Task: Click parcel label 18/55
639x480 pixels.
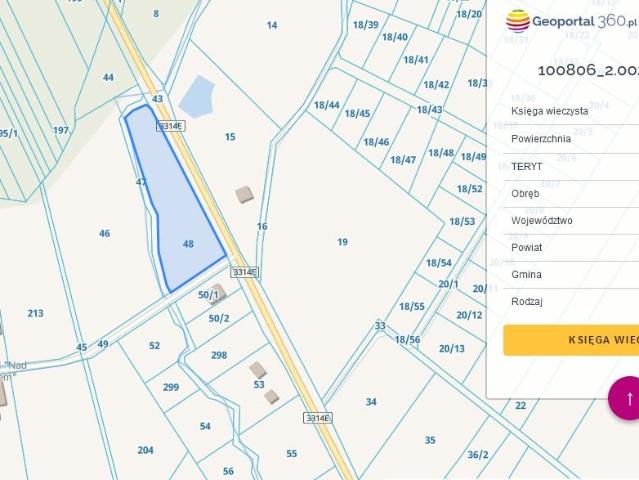Action: (x=412, y=306)
